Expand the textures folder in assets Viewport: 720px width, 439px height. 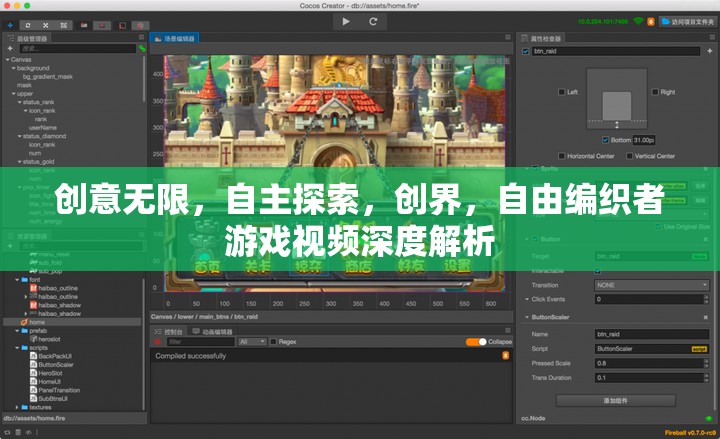tap(17, 407)
